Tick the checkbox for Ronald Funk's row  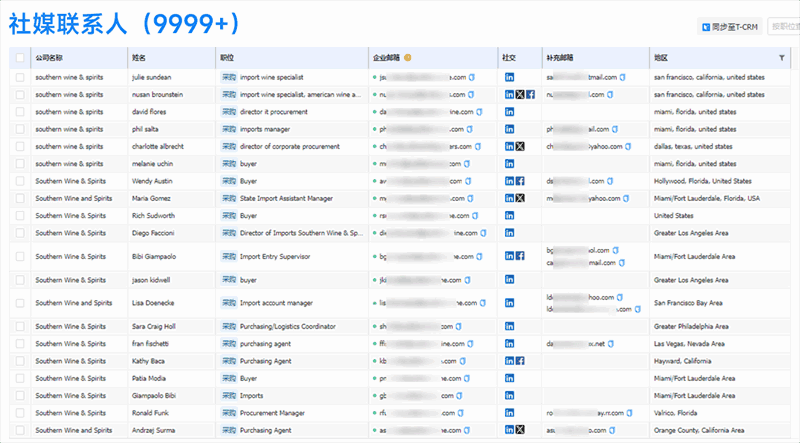(x=20, y=412)
